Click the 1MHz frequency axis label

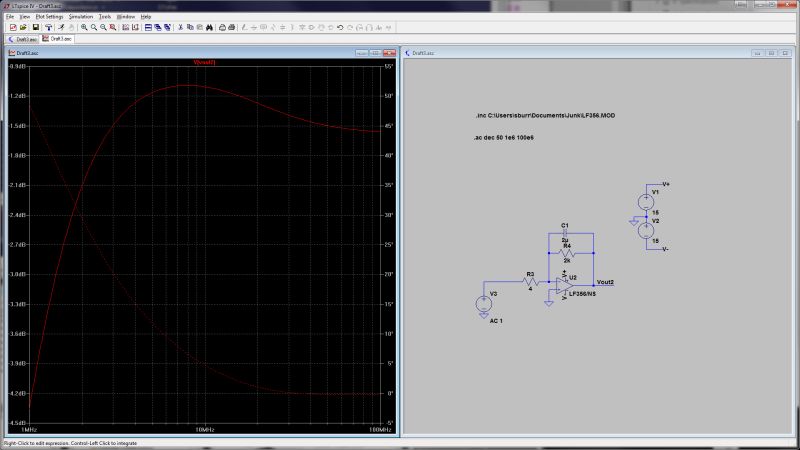click(x=29, y=430)
